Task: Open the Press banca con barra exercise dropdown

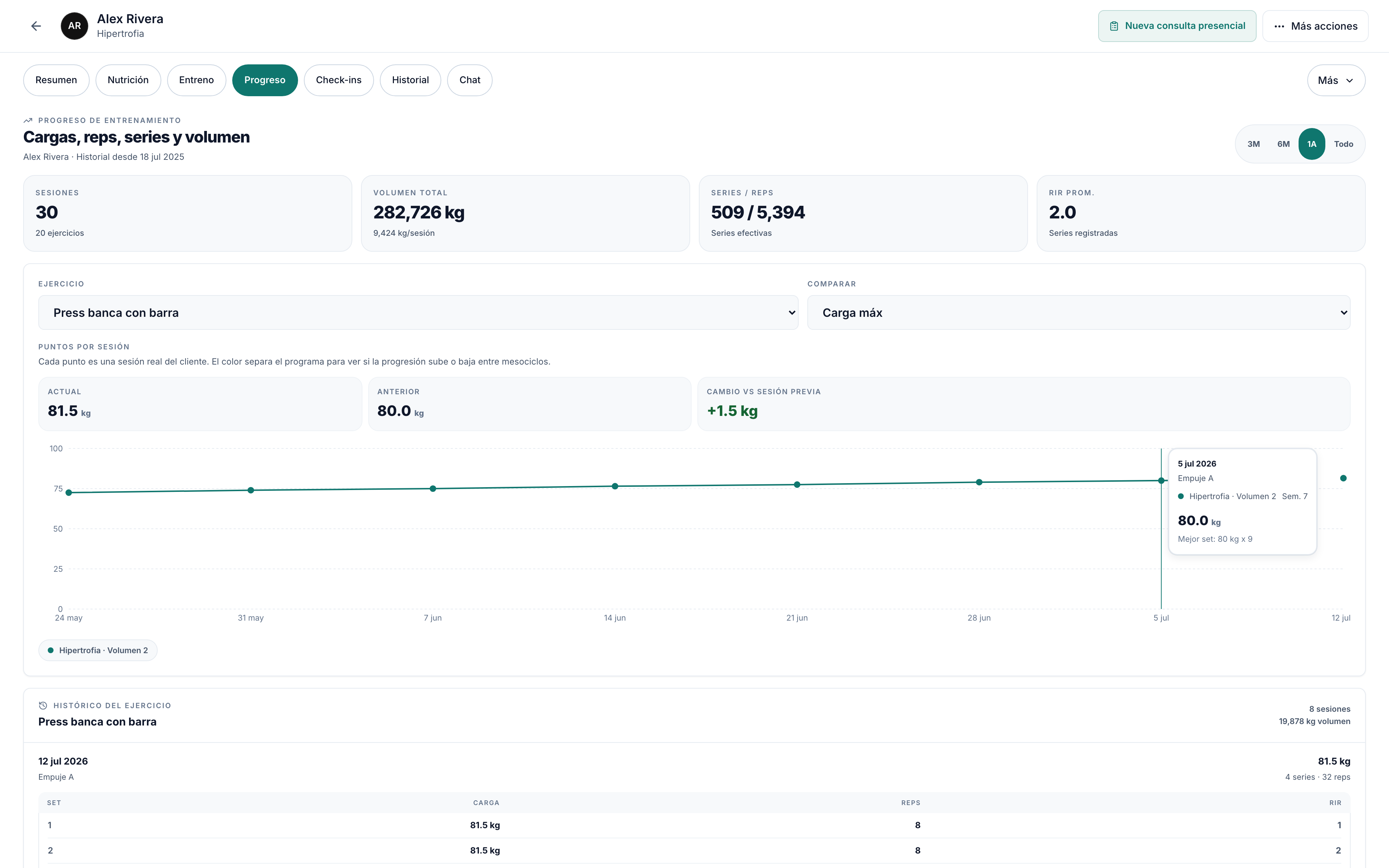Action: point(418,313)
